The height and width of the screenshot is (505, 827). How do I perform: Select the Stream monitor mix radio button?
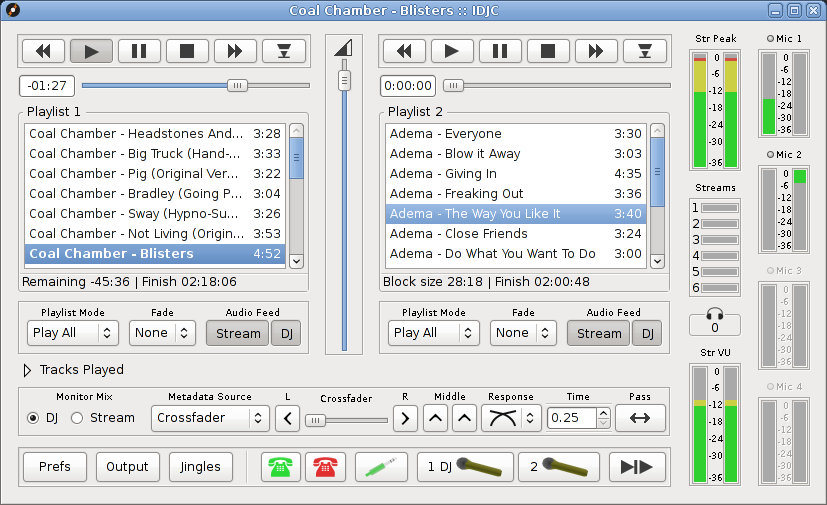click(x=77, y=418)
